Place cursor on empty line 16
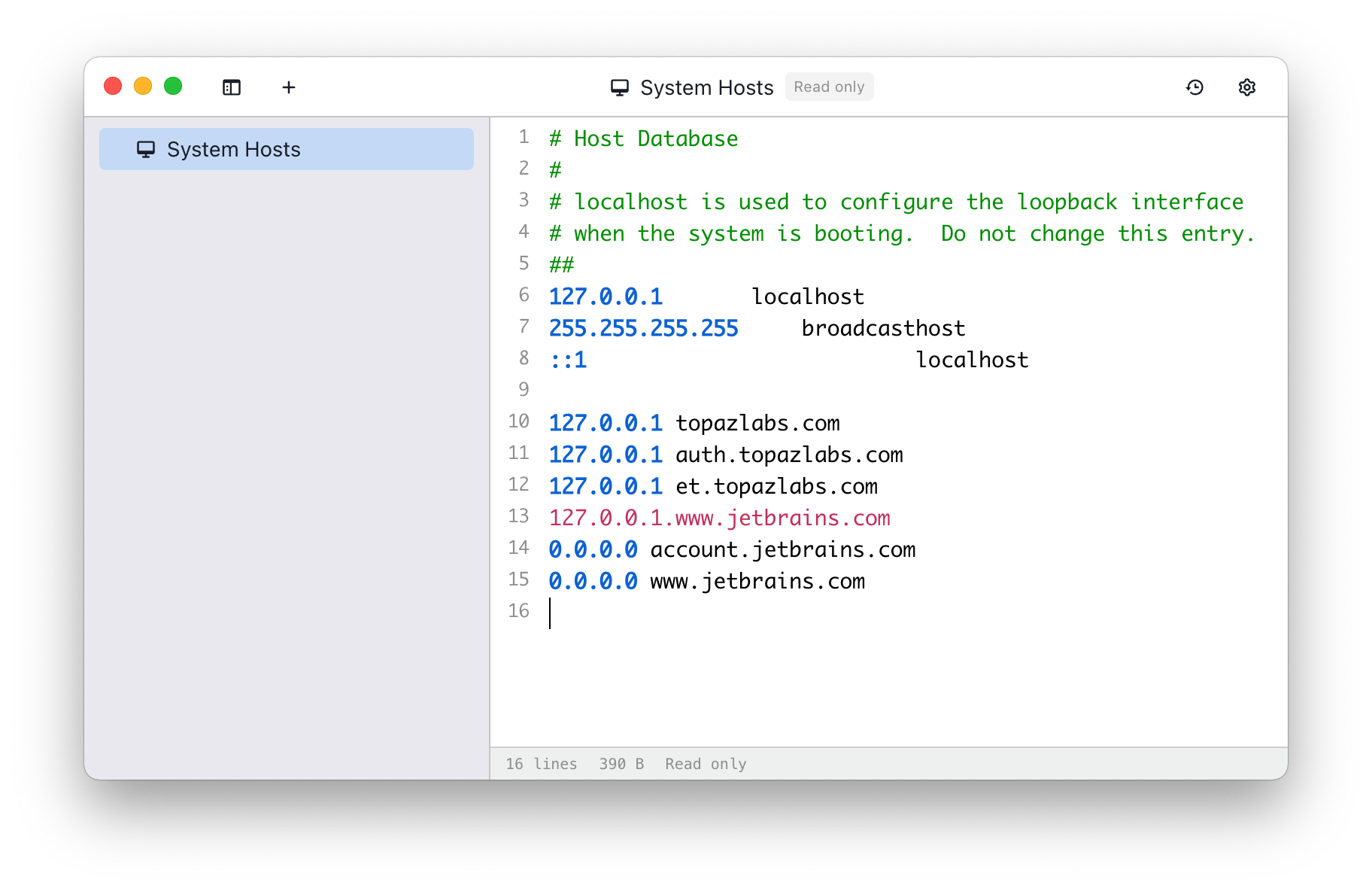This screenshot has width=1372, height=891. point(551,612)
